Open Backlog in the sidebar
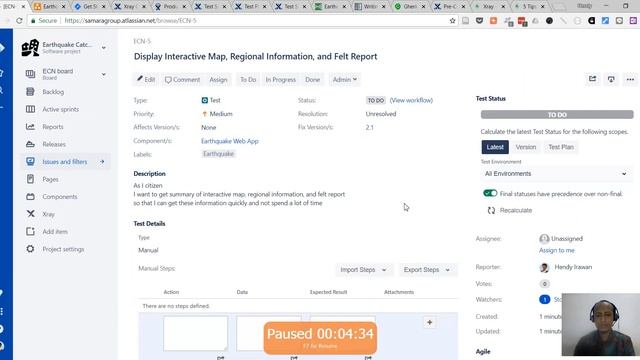This screenshot has height=360, width=640. [53, 92]
